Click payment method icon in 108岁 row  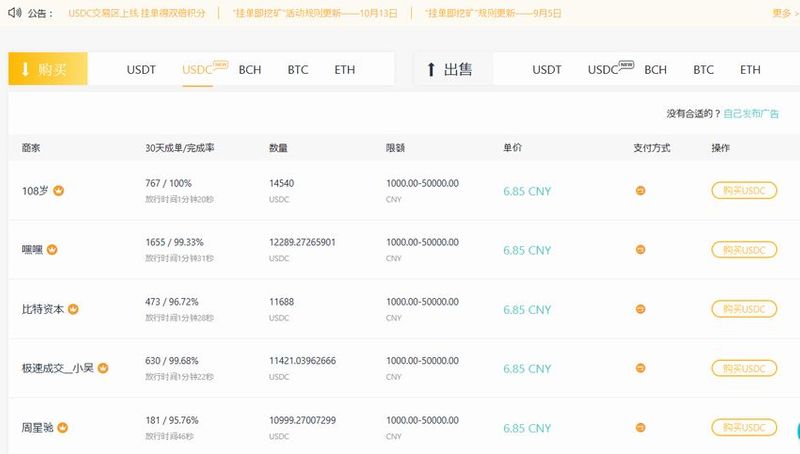[640, 190]
